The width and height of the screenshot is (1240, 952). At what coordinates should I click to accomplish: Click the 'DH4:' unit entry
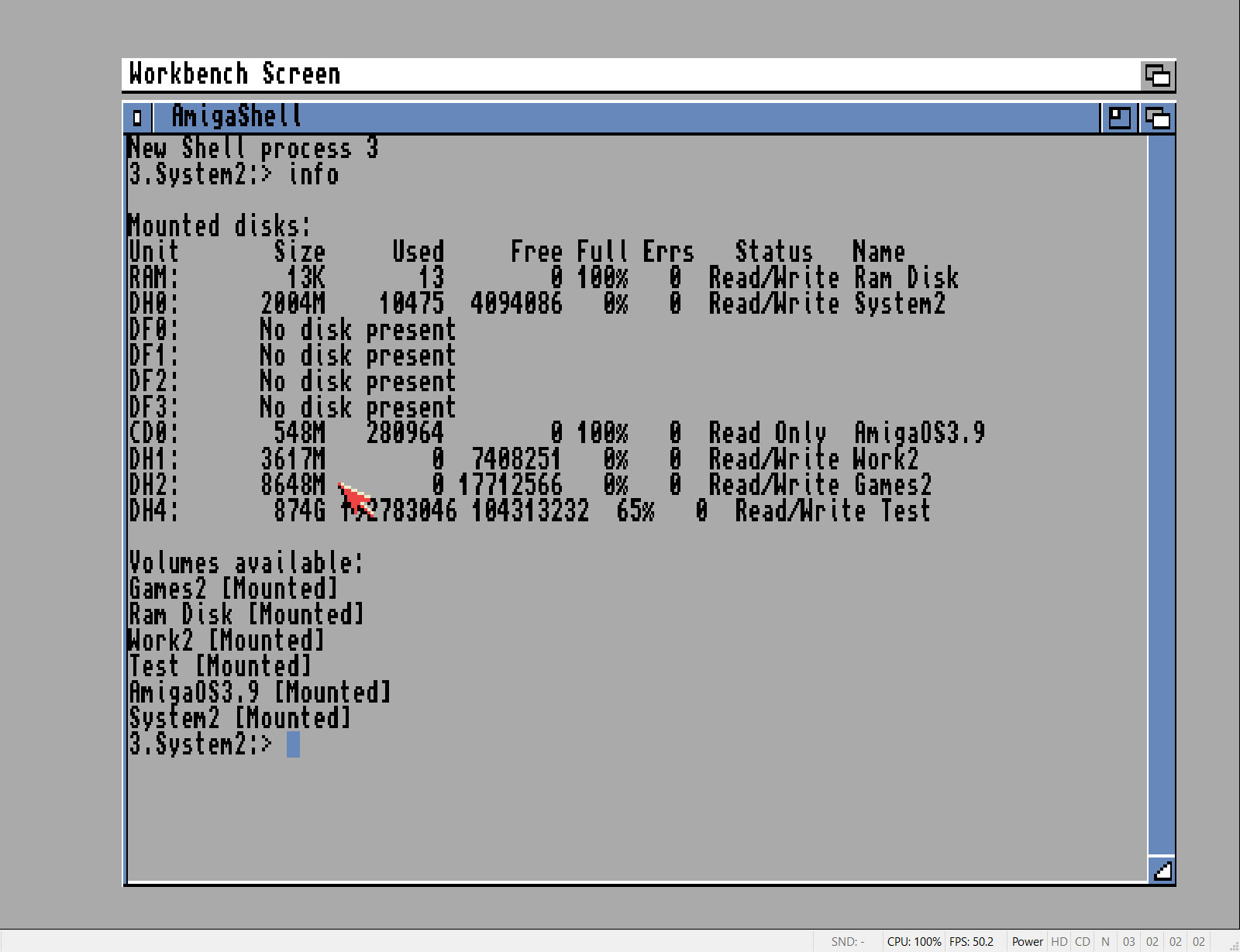click(x=153, y=511)
